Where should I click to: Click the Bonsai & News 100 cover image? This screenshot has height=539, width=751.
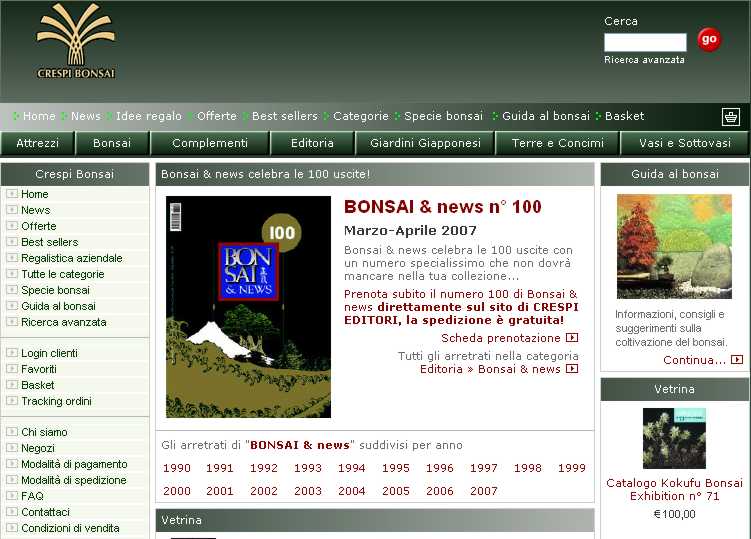pyautogui.click(x=248, y=307)
